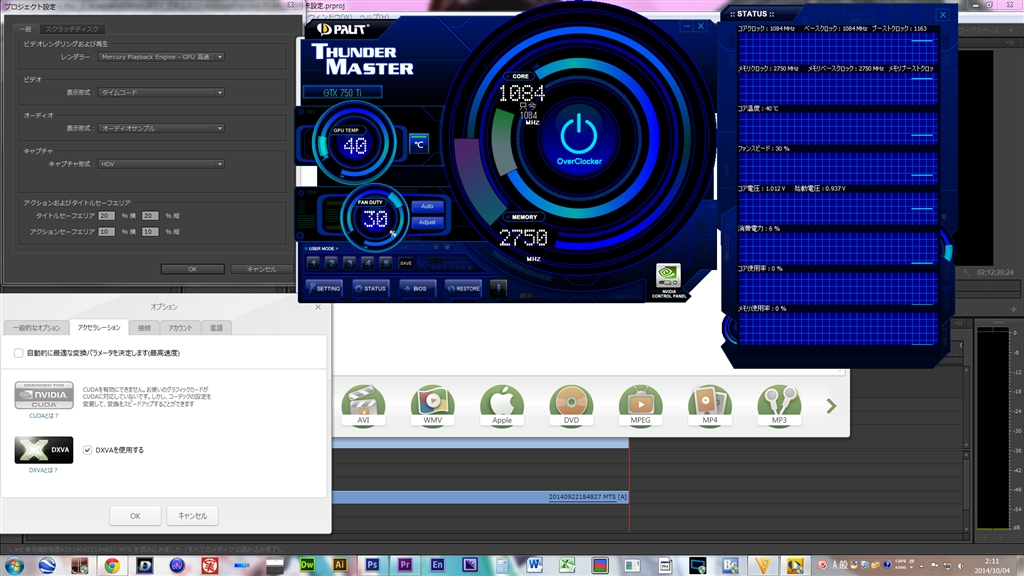Switch to the 一般的なオプション tab

pos(37,328)
